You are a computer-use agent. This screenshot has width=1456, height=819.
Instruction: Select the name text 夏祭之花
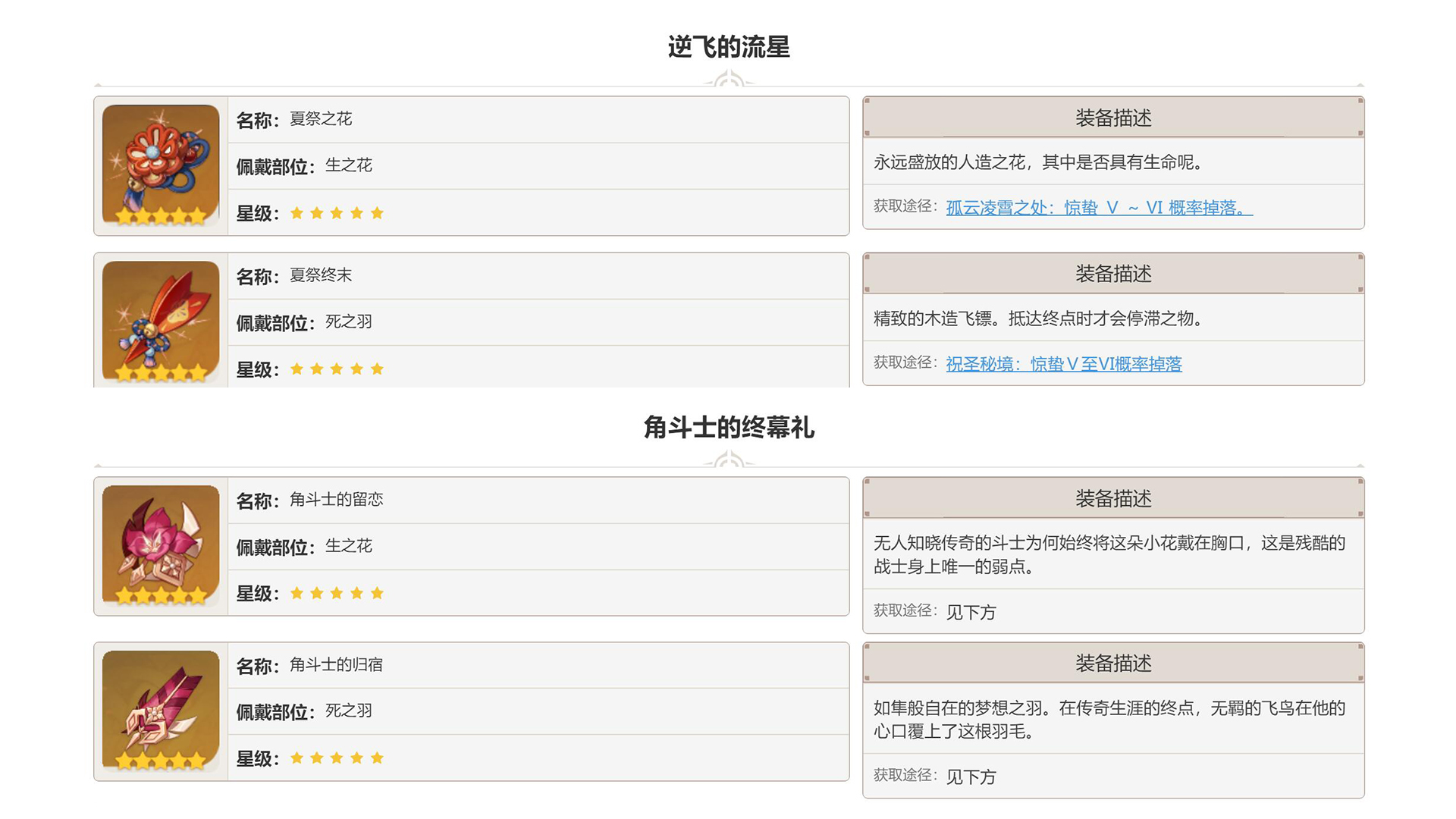pos(321,119)
